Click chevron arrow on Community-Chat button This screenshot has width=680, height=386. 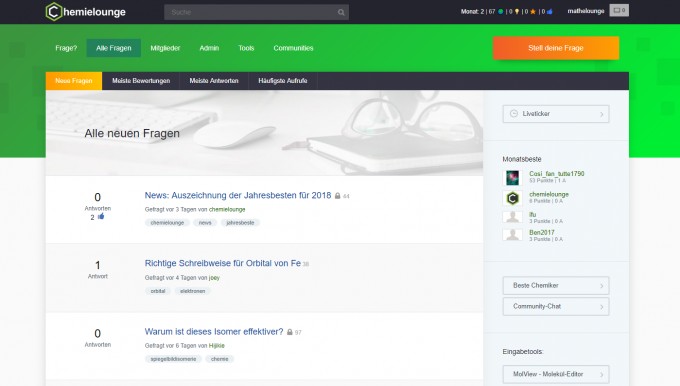coord(602,307)
